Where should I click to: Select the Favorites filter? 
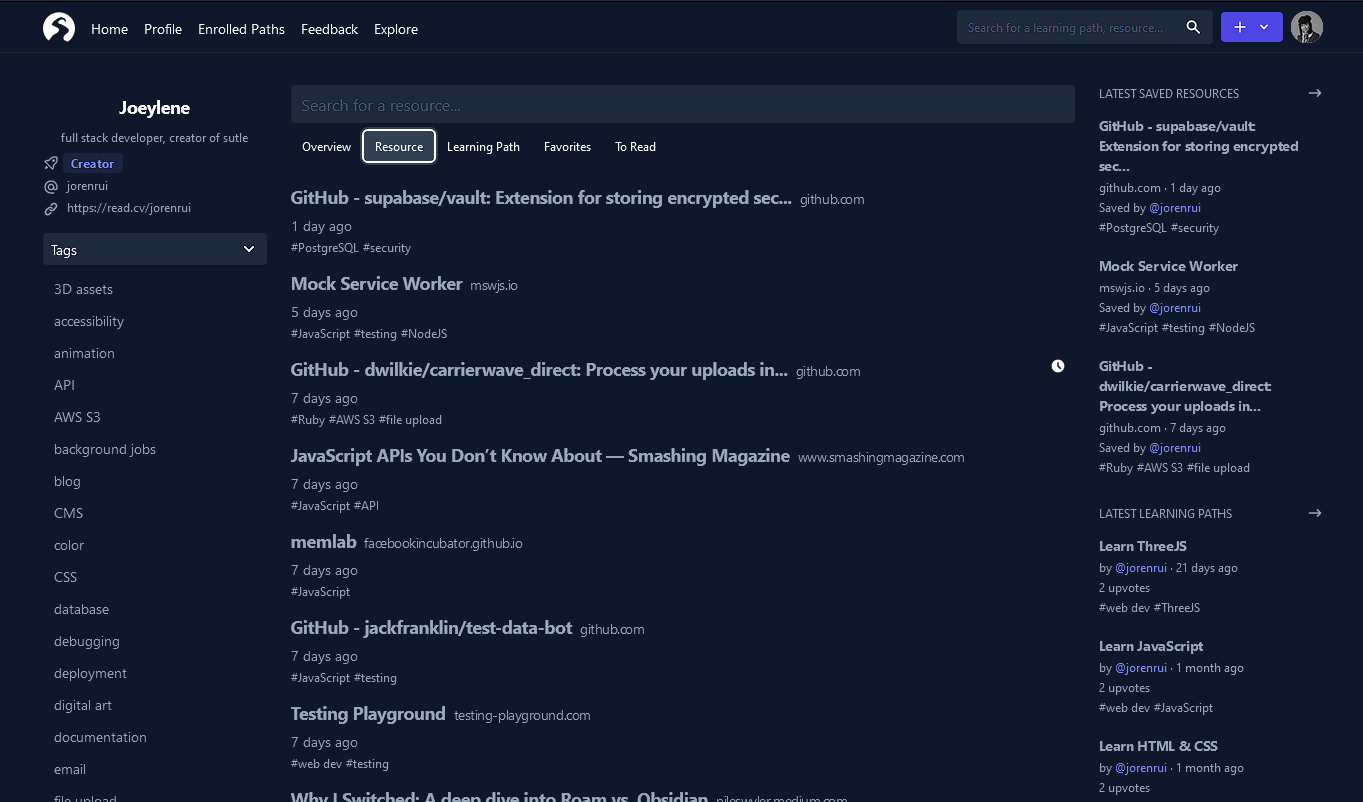pos(567,146)
